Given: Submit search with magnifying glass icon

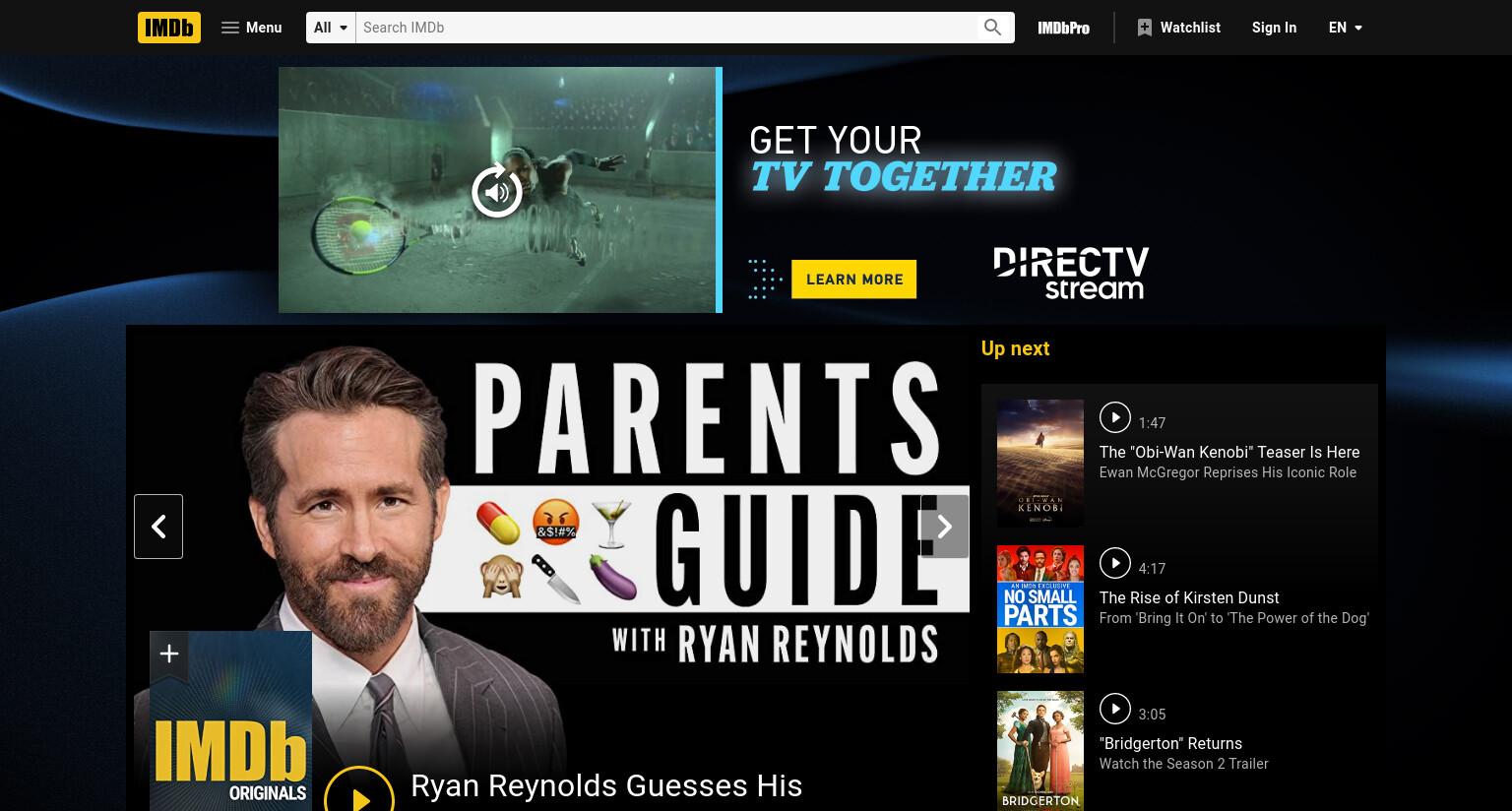Looking at the screenshot, I should click(x=993, y=28).
